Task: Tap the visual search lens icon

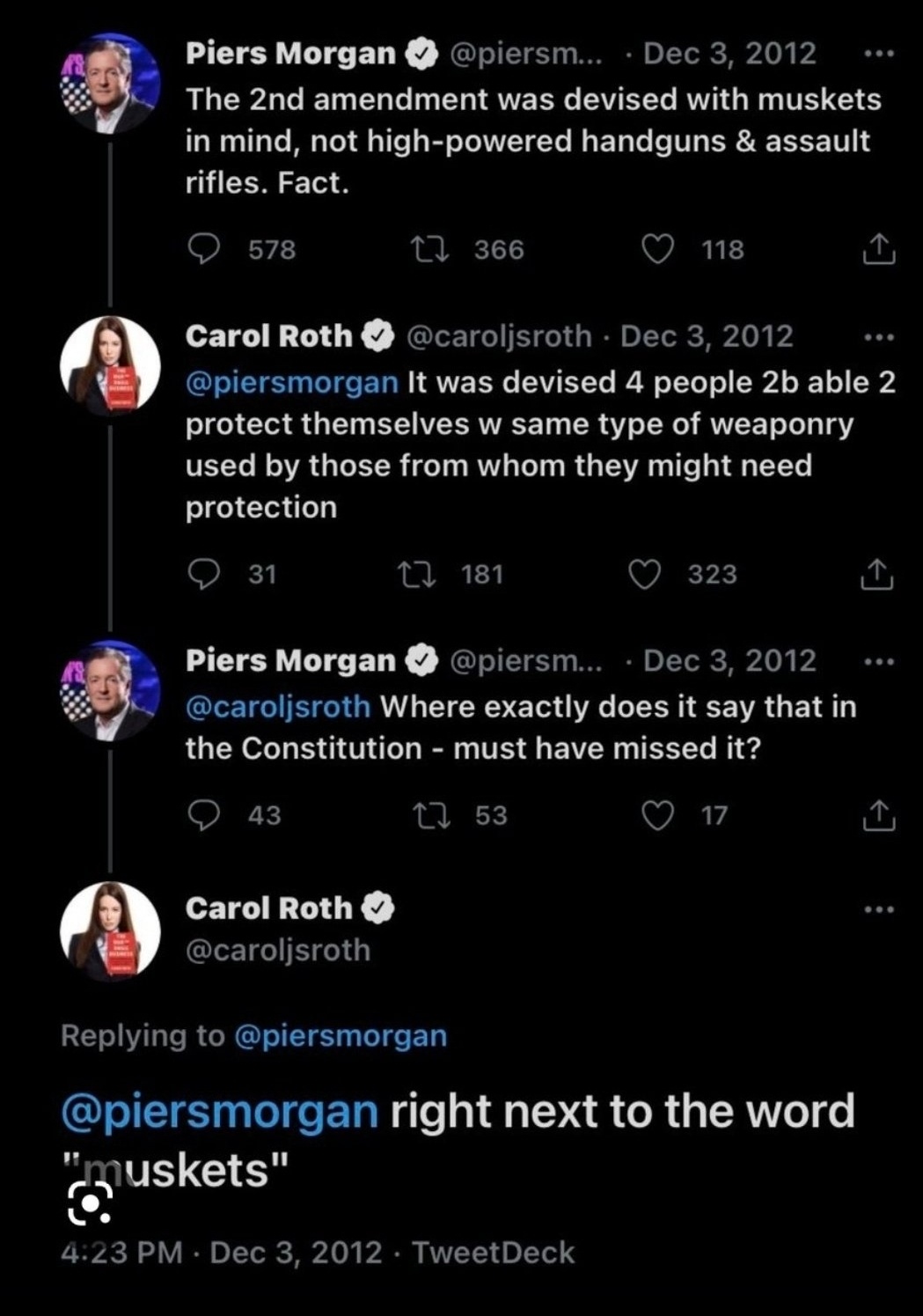Action: pos(90,1203)
